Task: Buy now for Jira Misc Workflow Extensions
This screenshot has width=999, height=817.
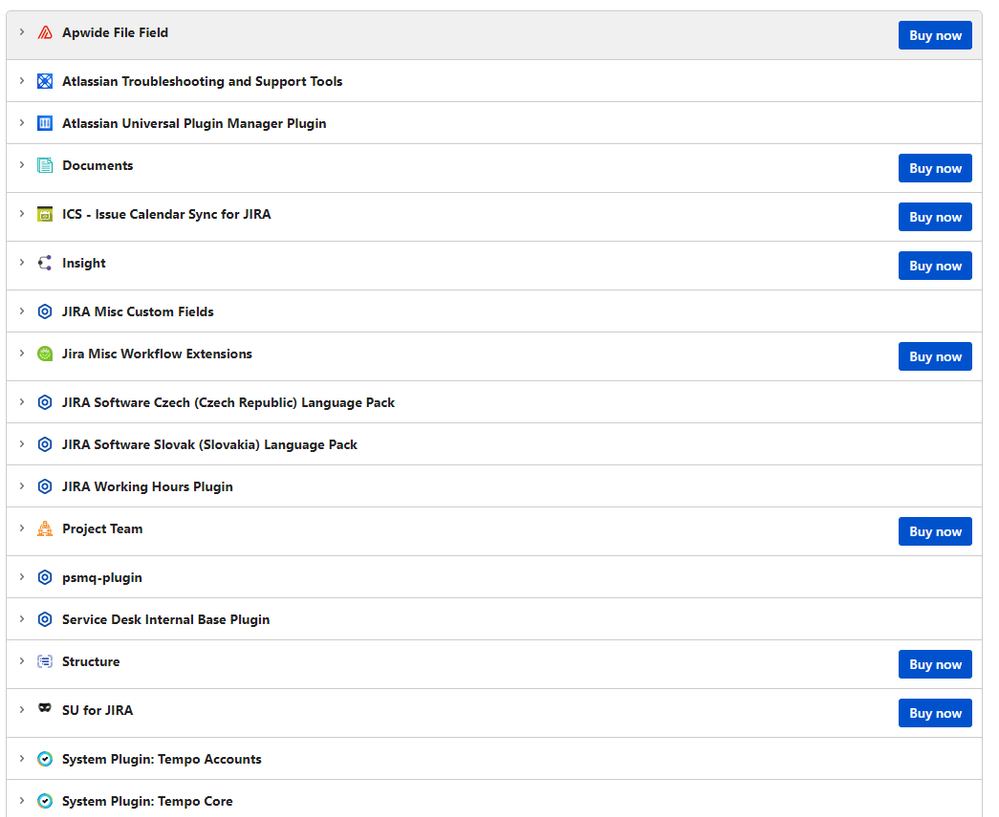Action: pos(935,357)
